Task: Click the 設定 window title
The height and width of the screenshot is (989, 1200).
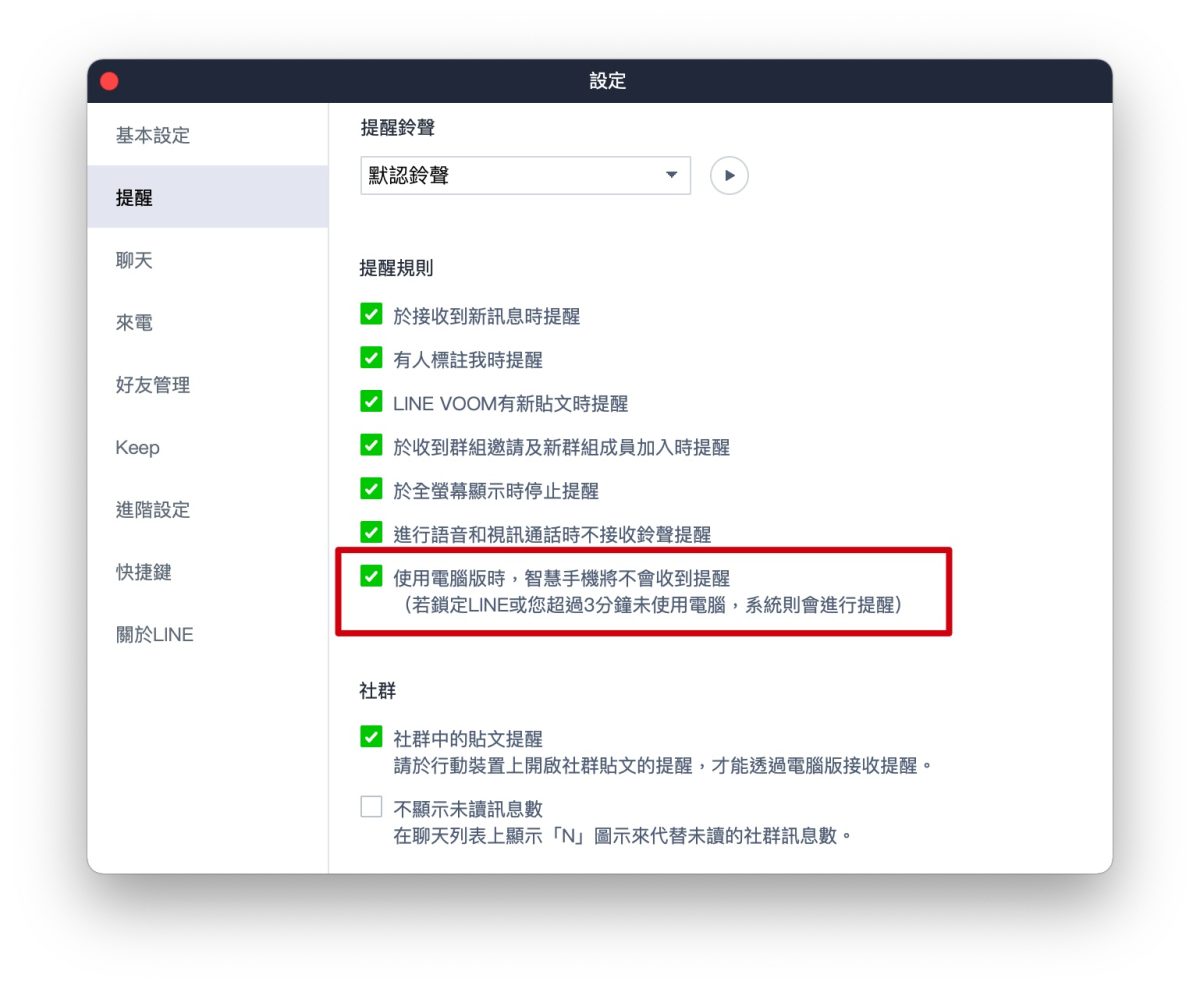Action: click(607, 81)
